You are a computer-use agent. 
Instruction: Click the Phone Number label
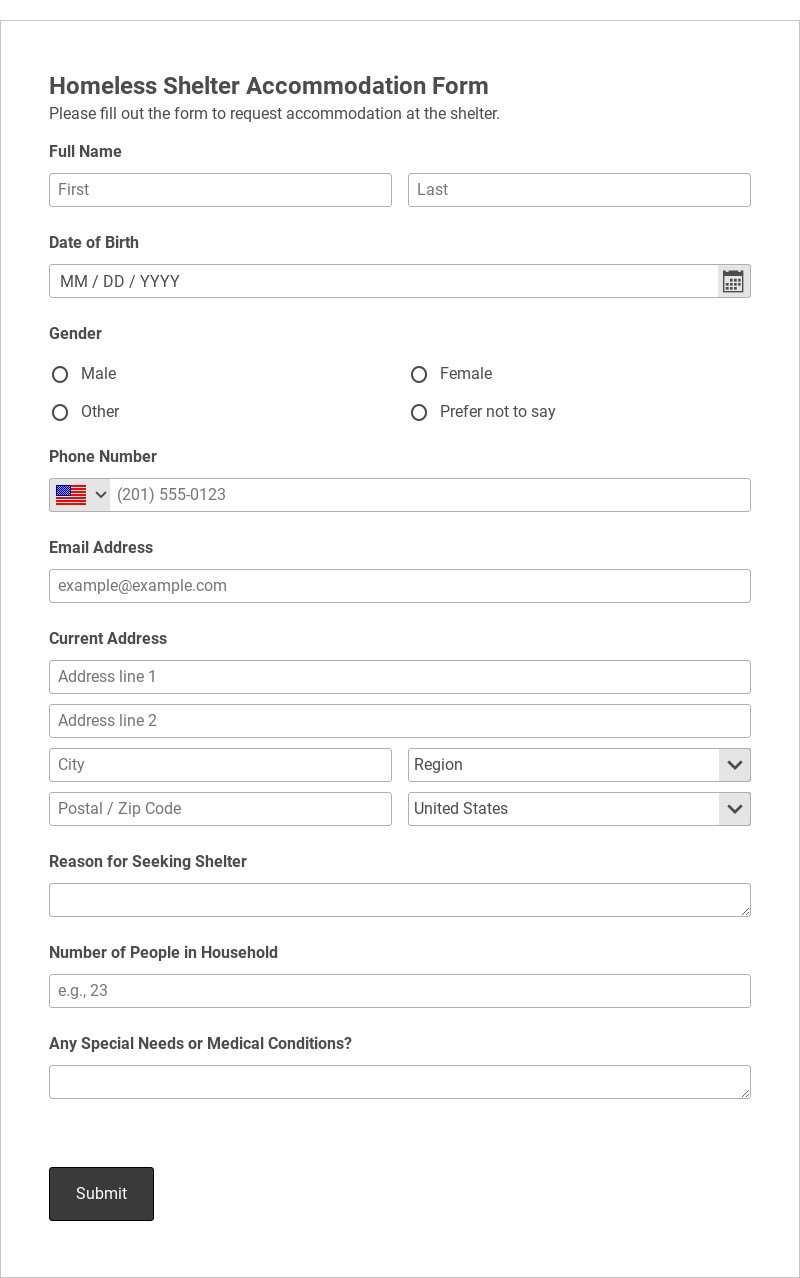click(x=103, y=457)
